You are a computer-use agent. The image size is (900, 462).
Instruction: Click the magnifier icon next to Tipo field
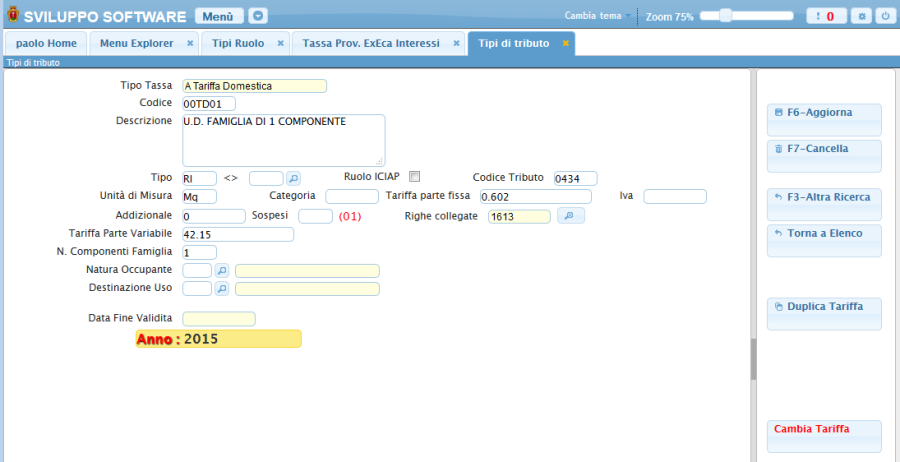point(293,178)
